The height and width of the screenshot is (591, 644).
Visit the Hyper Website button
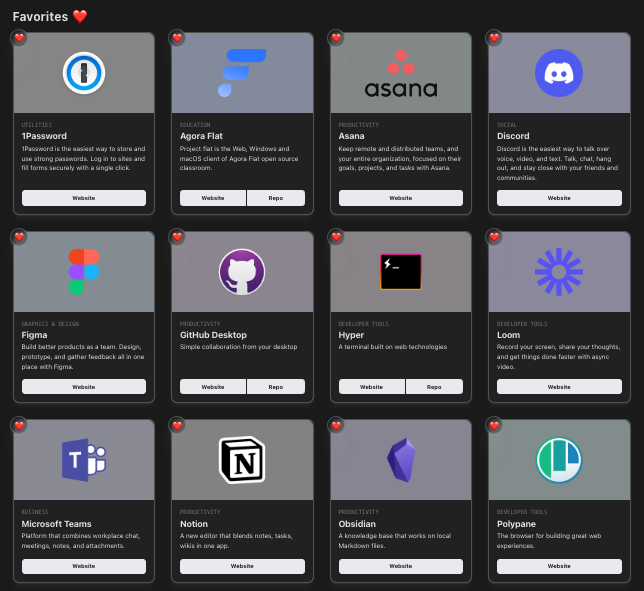[x=371, y=387]
